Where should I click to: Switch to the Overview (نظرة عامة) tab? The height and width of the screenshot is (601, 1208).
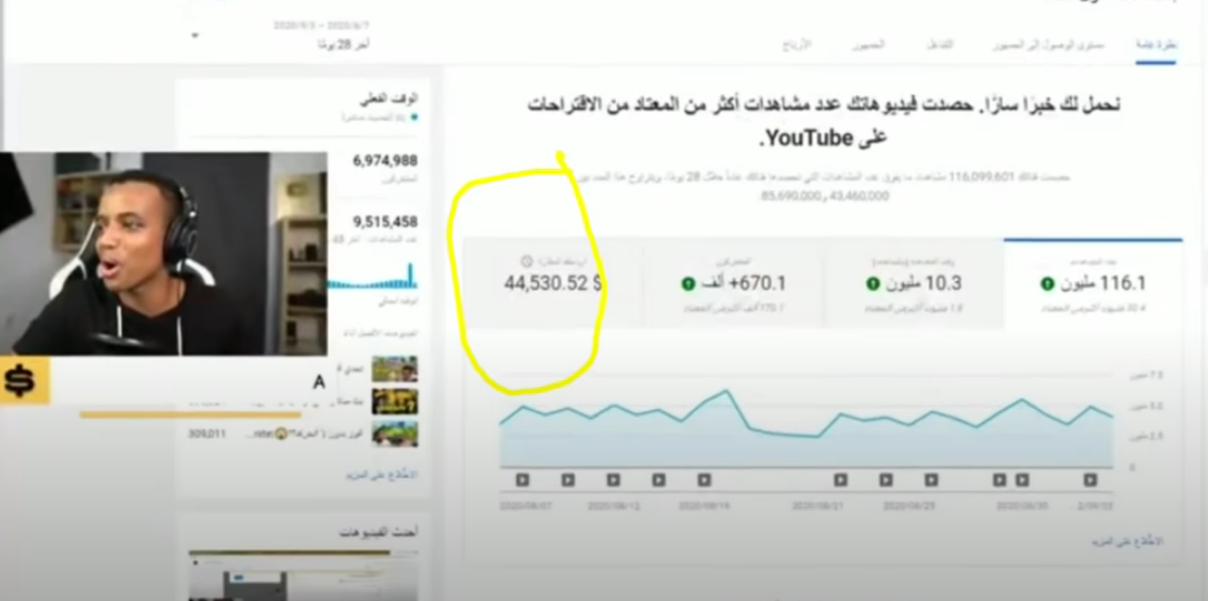click(x=1156, y=46)
